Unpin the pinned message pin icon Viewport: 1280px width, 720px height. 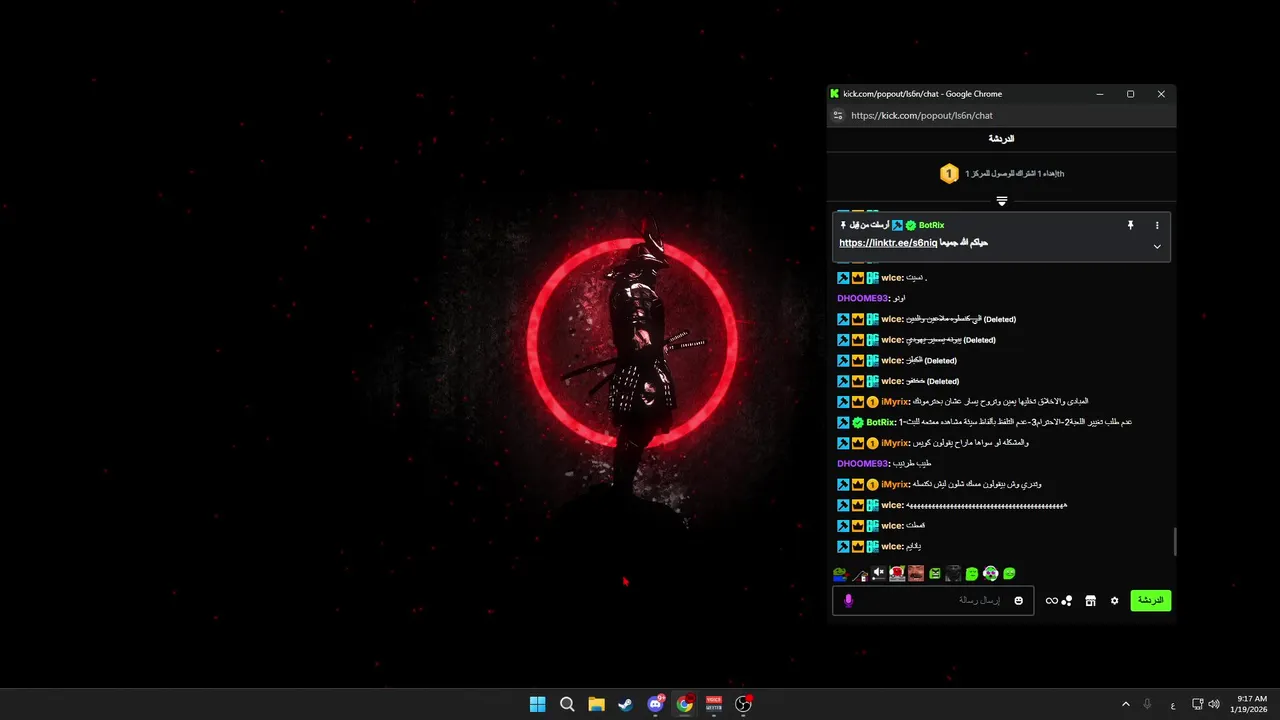pyautogui.click(x=1131, y=226)
